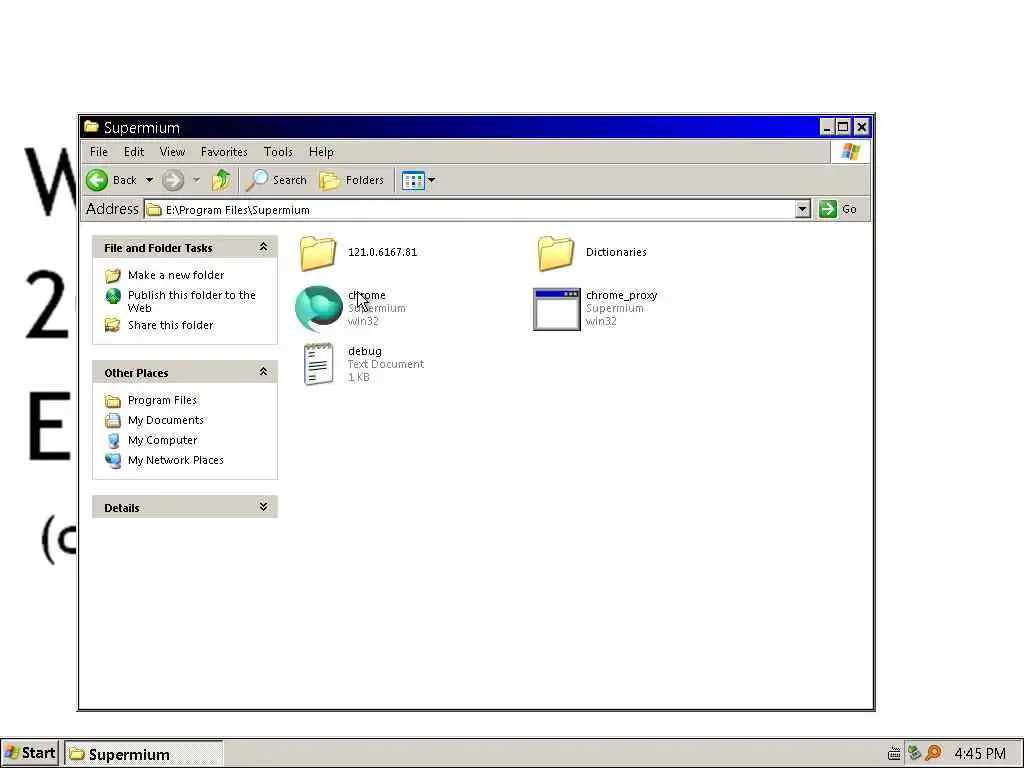Select the chrome Supermium application icon

pos(319,308)
